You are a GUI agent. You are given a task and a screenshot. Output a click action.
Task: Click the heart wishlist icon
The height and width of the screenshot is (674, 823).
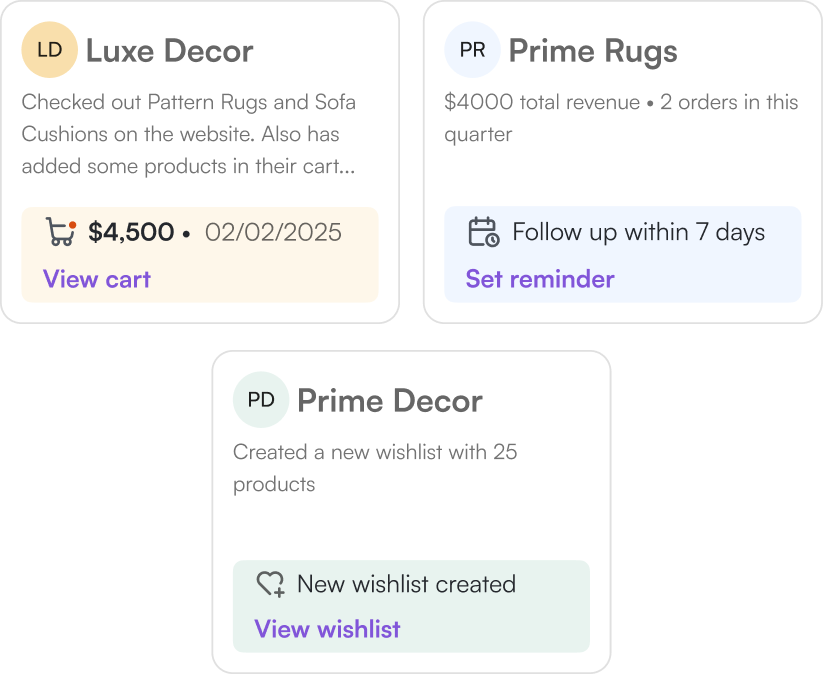tap(271, 584)
